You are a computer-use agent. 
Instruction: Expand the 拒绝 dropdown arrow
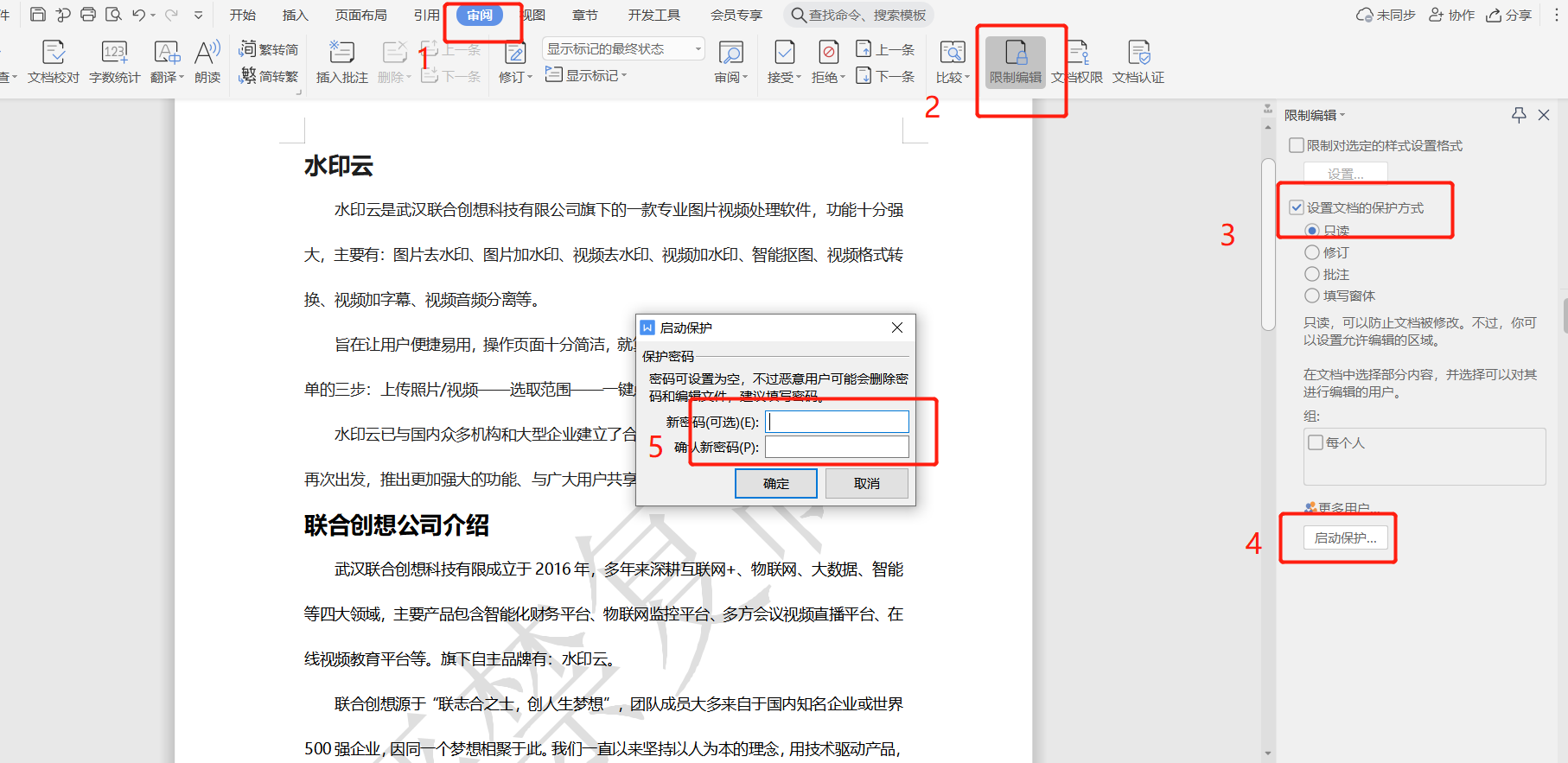(x=842, y=77)
